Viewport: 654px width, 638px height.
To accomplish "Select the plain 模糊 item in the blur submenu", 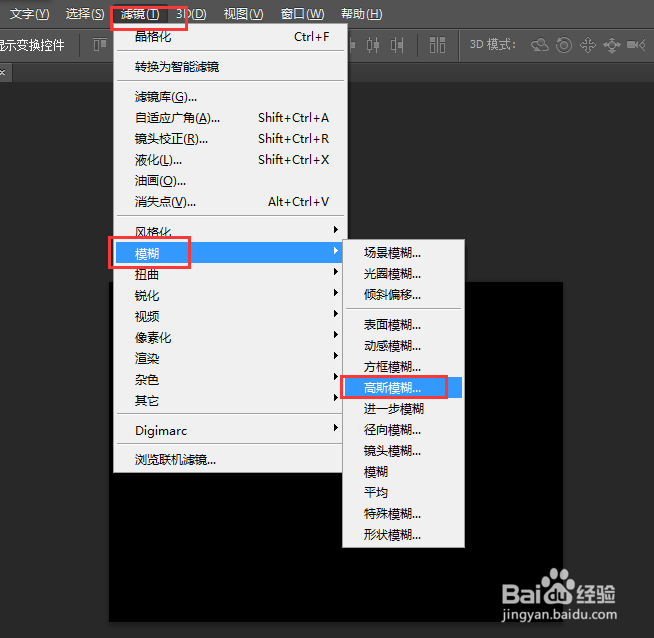I will click(x=403, y=472).
